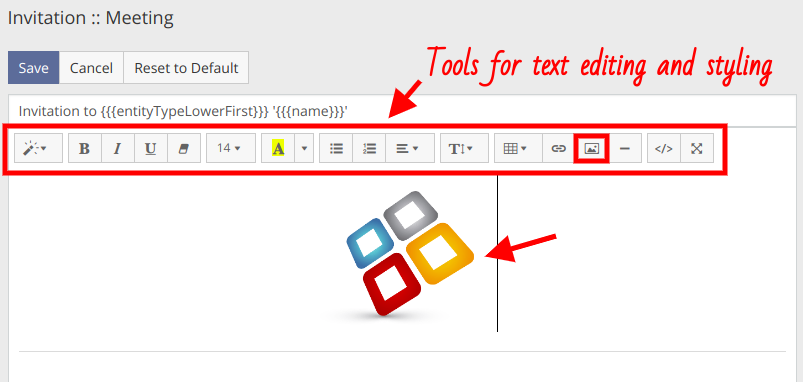
Task: Toggle bold formatting
Action: click(85, 148)
